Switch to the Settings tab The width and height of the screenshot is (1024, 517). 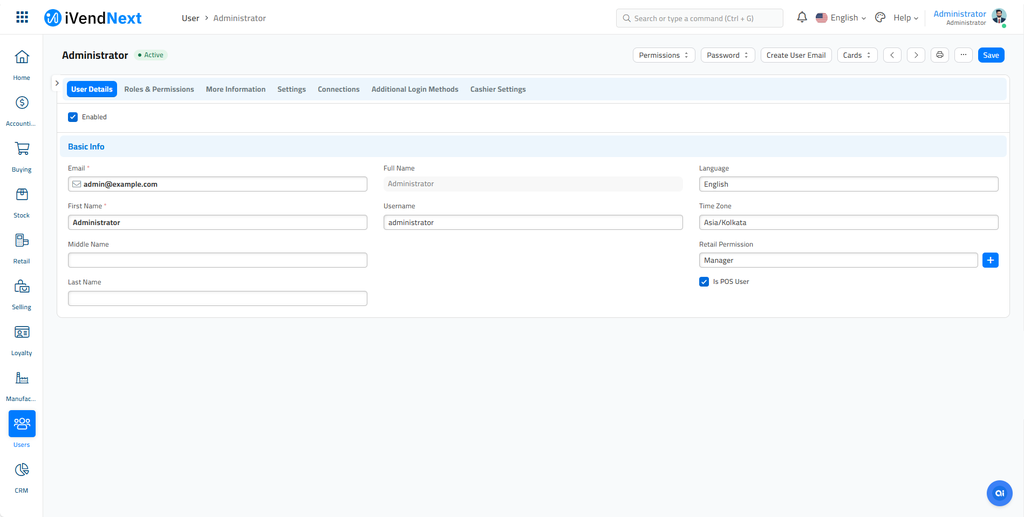pyautogui.click(x=291, y=89)
